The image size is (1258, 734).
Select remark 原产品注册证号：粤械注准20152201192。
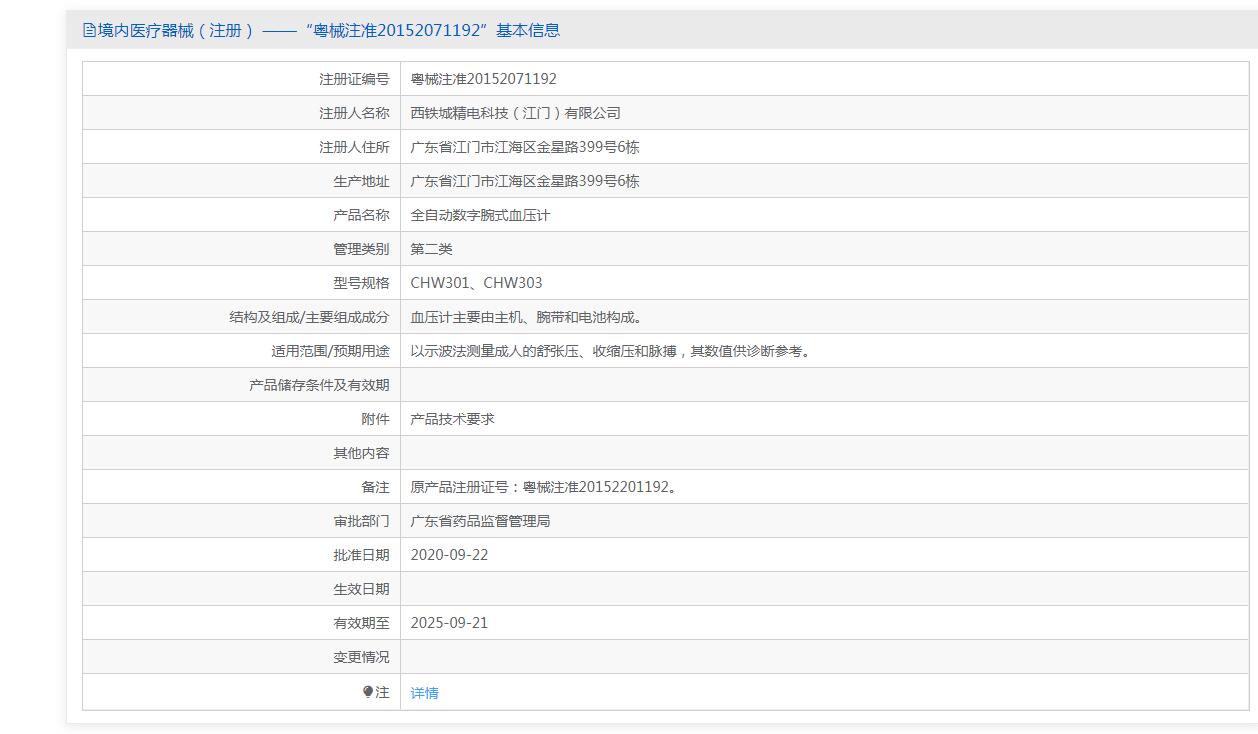(x=546, y=487)
